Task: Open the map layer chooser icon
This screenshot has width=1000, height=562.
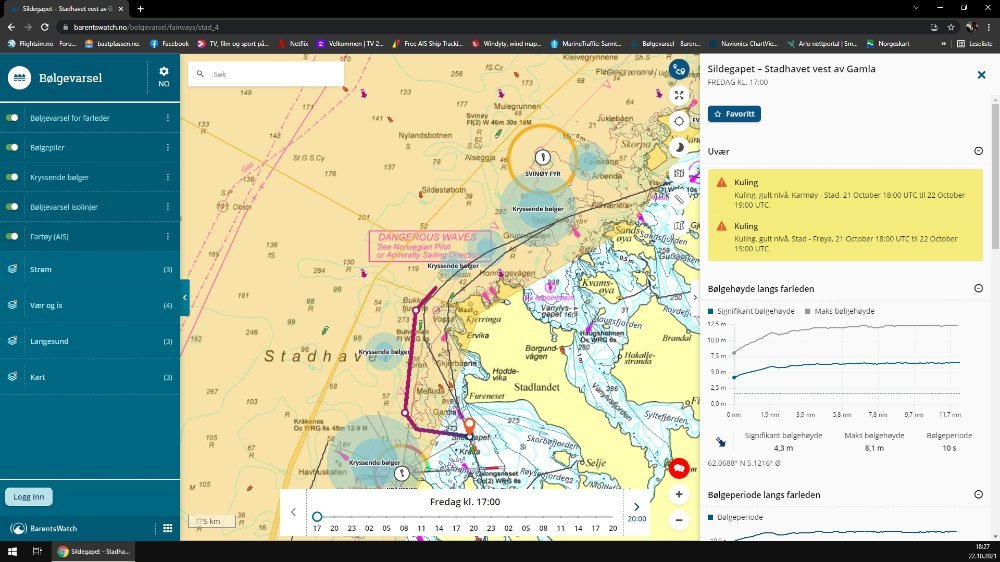Action: point(679,174)
